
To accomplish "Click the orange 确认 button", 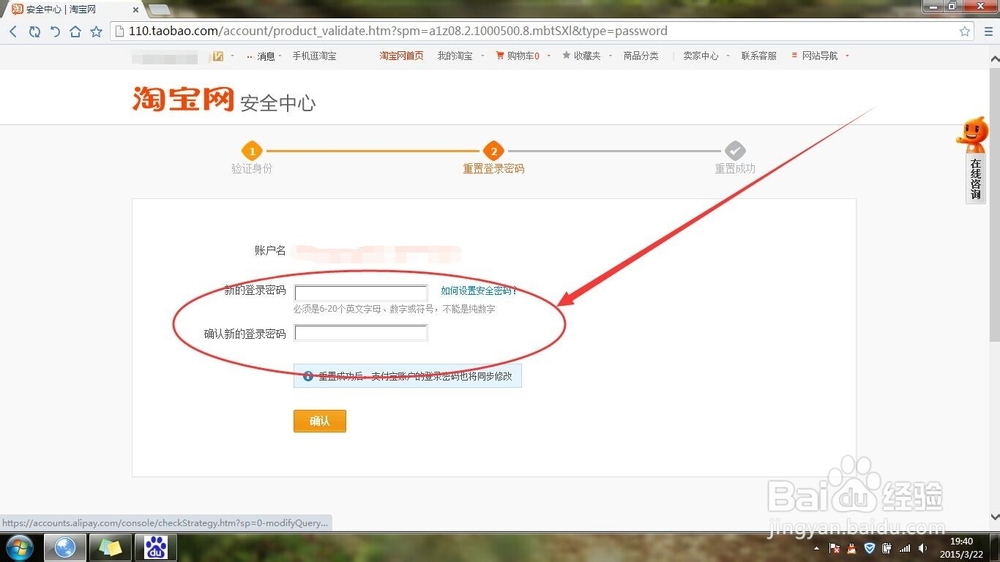I will click(320, 421).
